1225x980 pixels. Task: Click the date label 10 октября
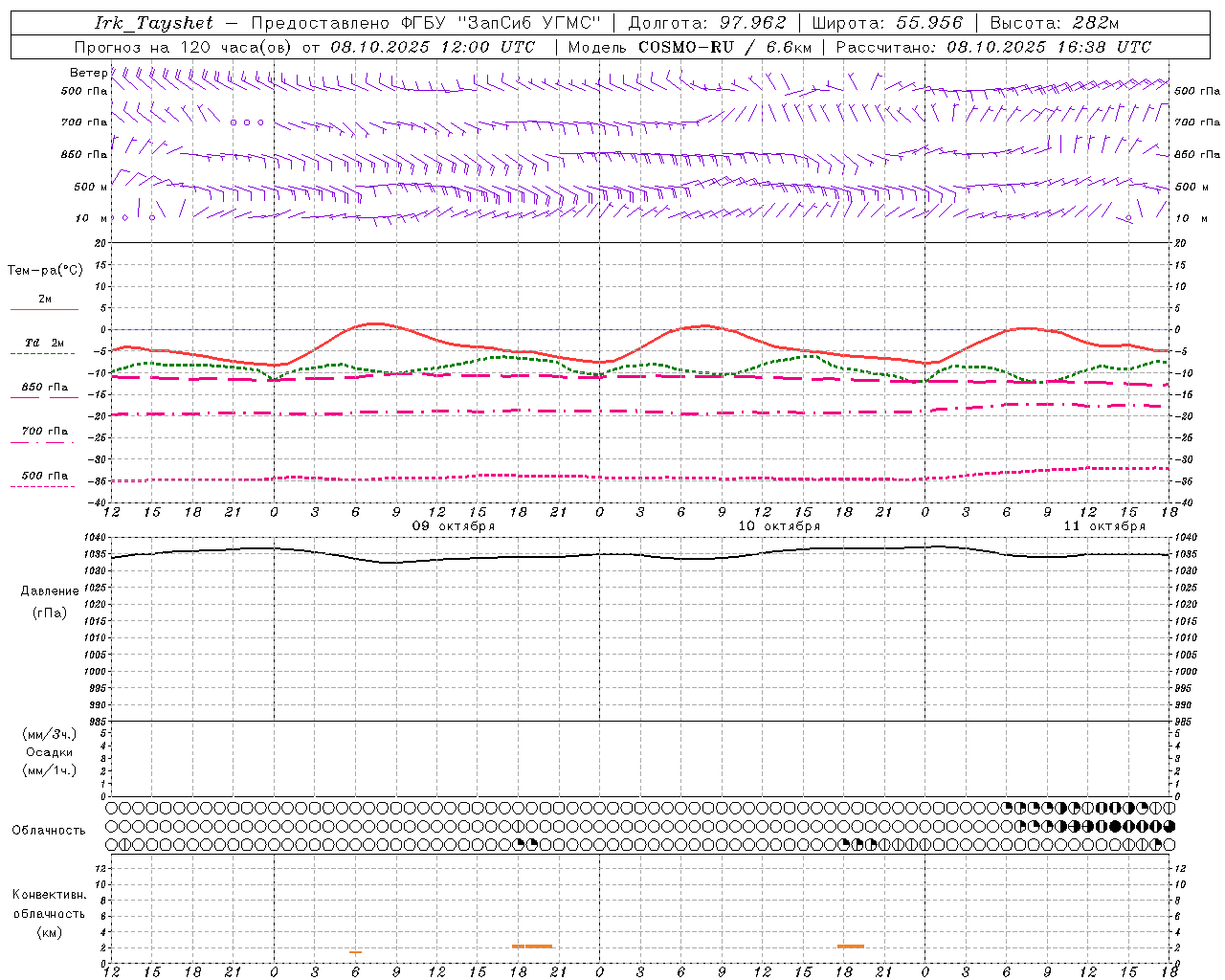click(x=779, y=525)
